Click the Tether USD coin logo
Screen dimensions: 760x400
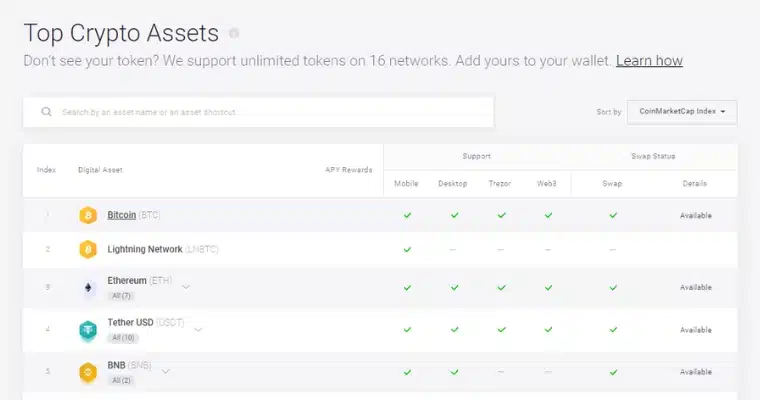click(x=88, y=331)
